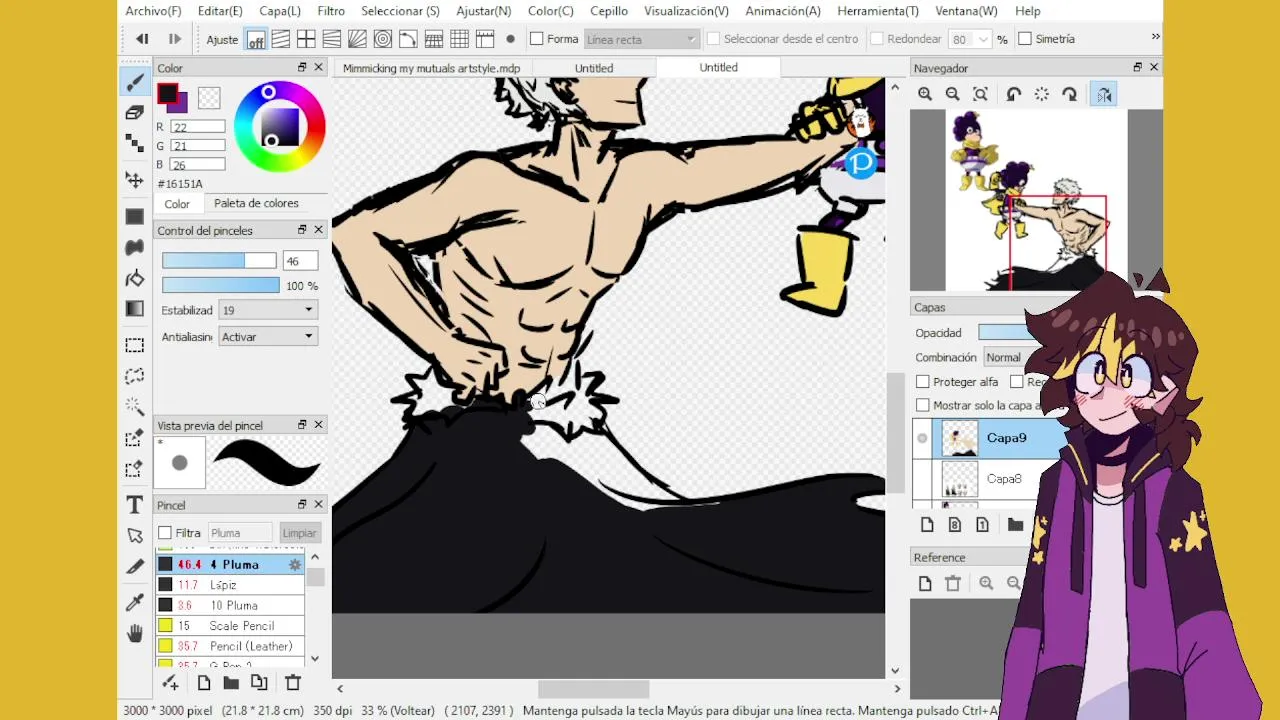Screen dimensions: 1280x720
Task: Toggle visibility of Capa9 layer
Action: [x=922, y=438]
